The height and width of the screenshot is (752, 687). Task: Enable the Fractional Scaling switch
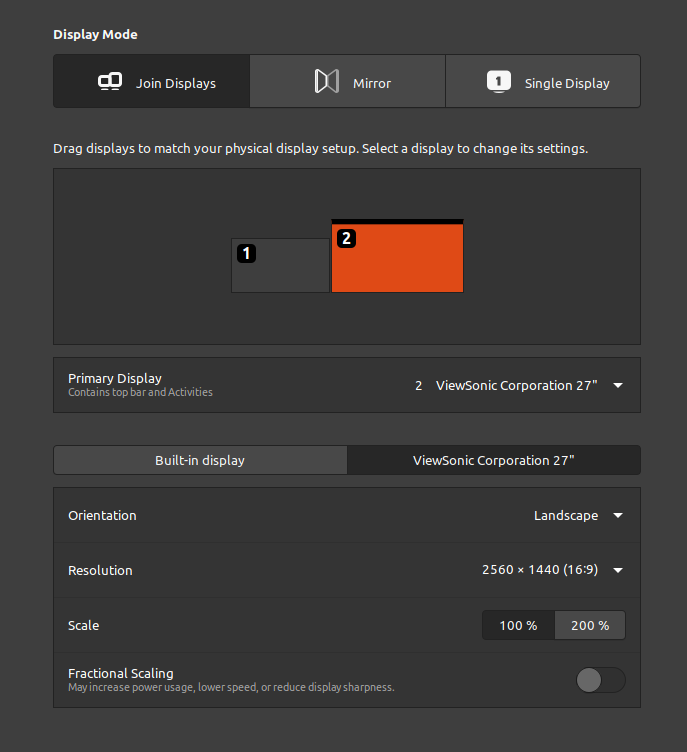coord(601,680)
